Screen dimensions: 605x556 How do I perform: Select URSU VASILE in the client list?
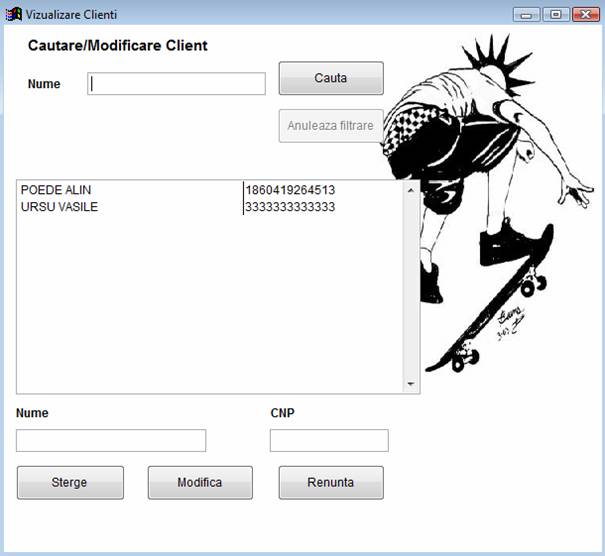point(59,207)
